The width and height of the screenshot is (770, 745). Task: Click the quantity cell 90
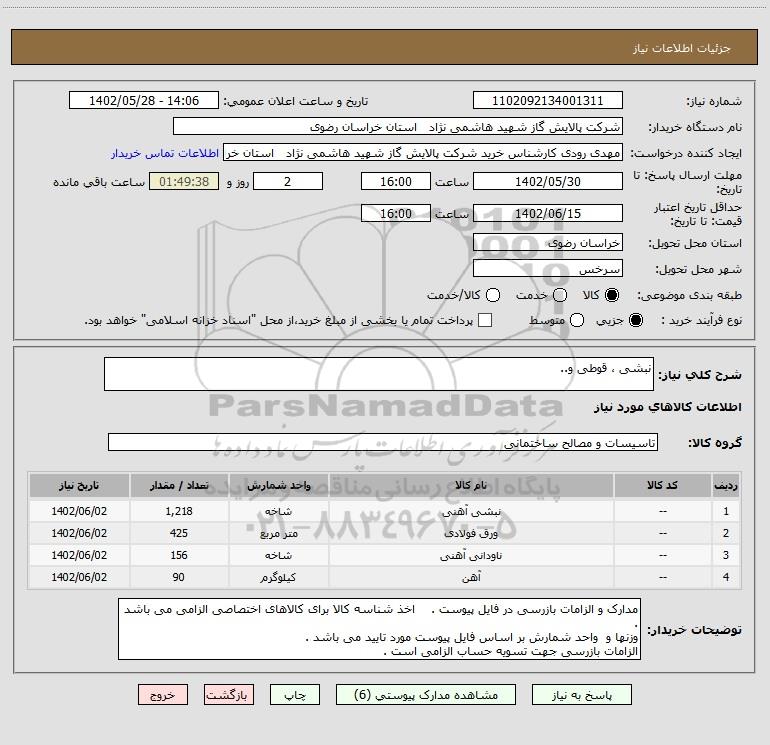179,578
